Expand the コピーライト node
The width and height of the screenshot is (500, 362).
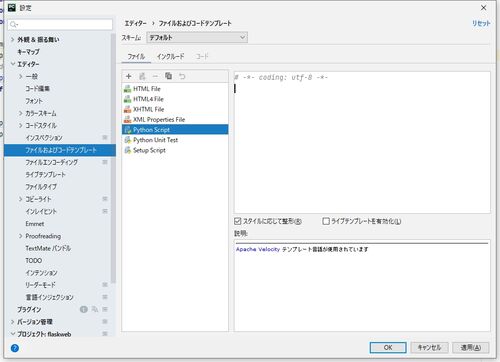(x=21, y=199)
